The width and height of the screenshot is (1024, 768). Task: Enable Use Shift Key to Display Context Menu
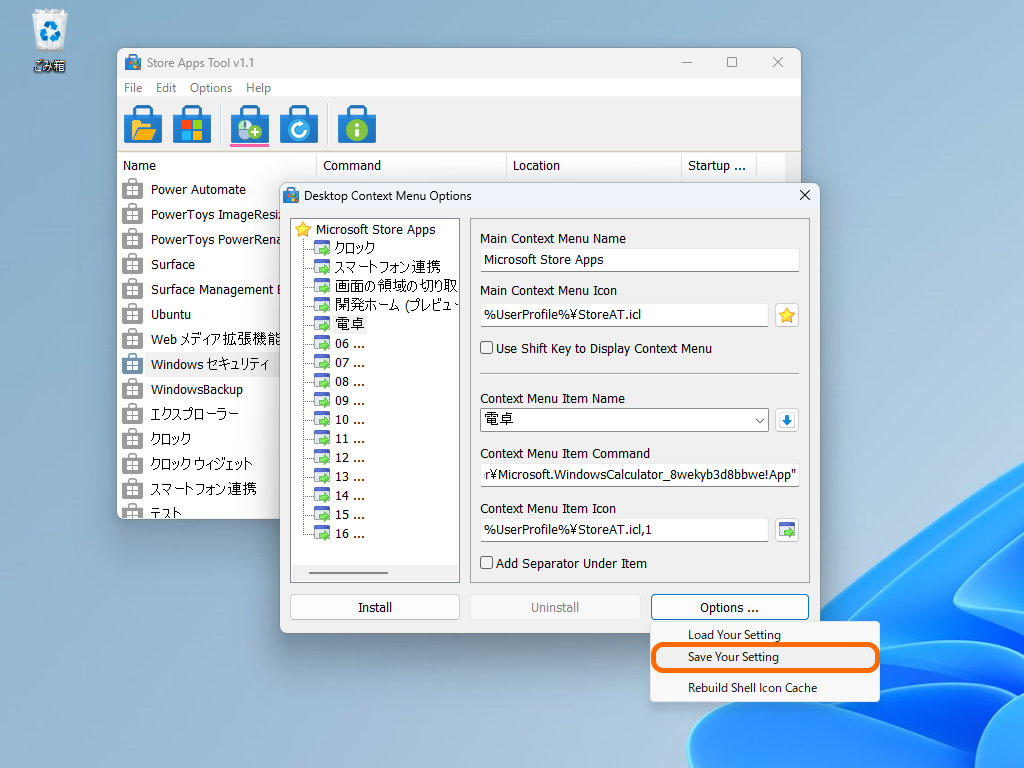pos(487,348)
